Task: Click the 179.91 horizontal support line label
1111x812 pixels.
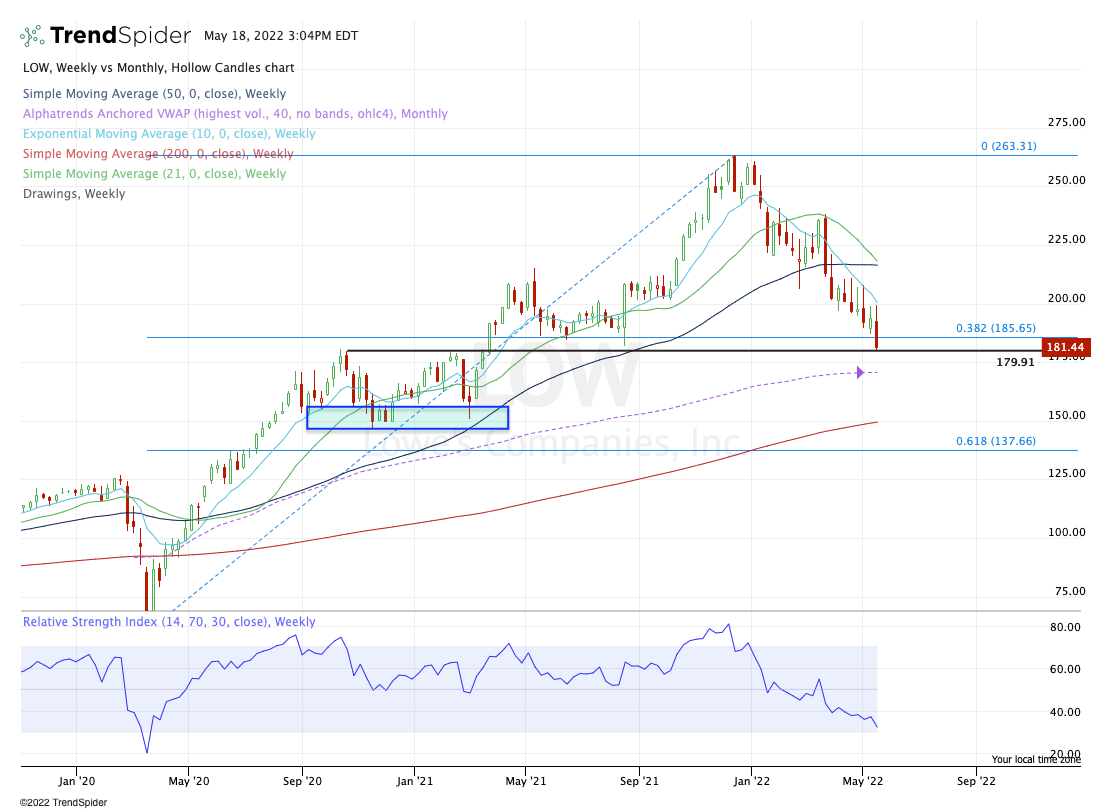Action: coord(1015,362)
